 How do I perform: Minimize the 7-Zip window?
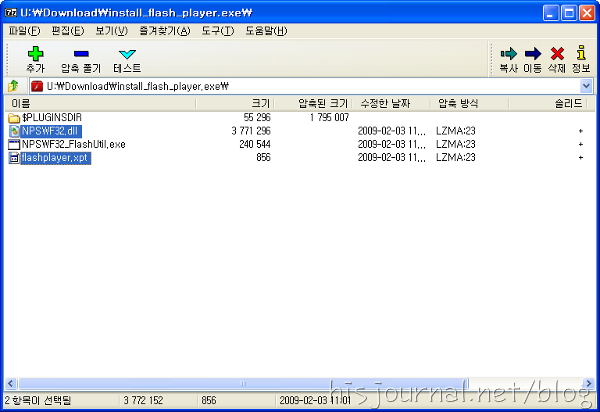pyautogui.click(x=550, y=13)
